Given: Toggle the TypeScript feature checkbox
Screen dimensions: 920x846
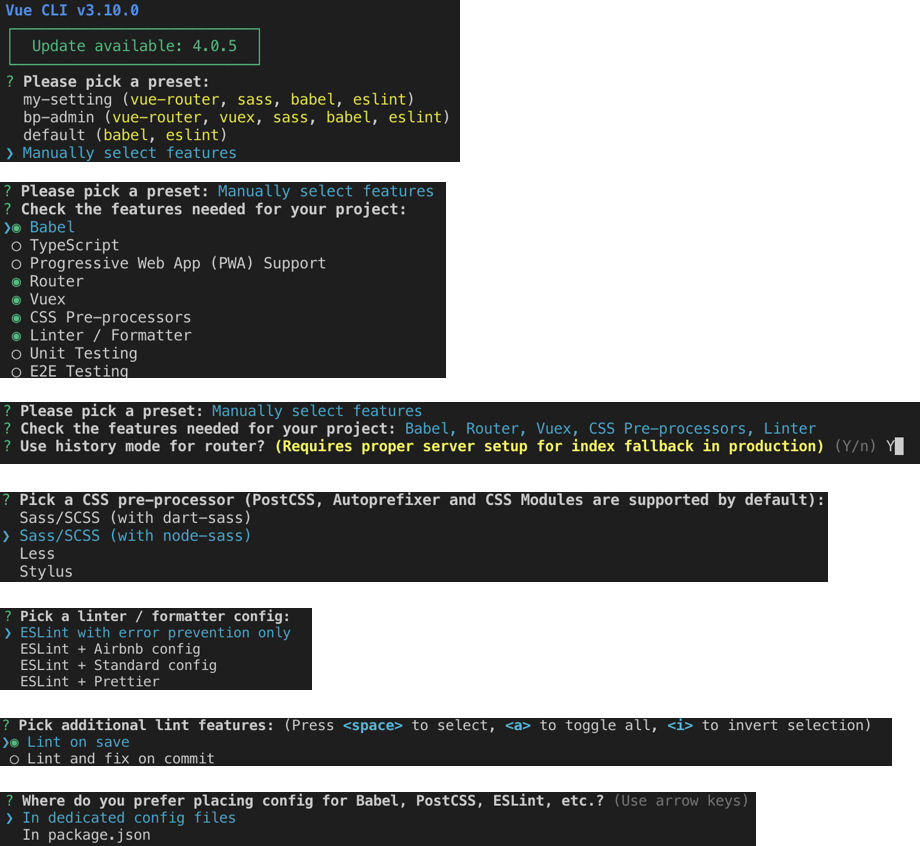Looking at the screenshot, I should click(16, 246).
